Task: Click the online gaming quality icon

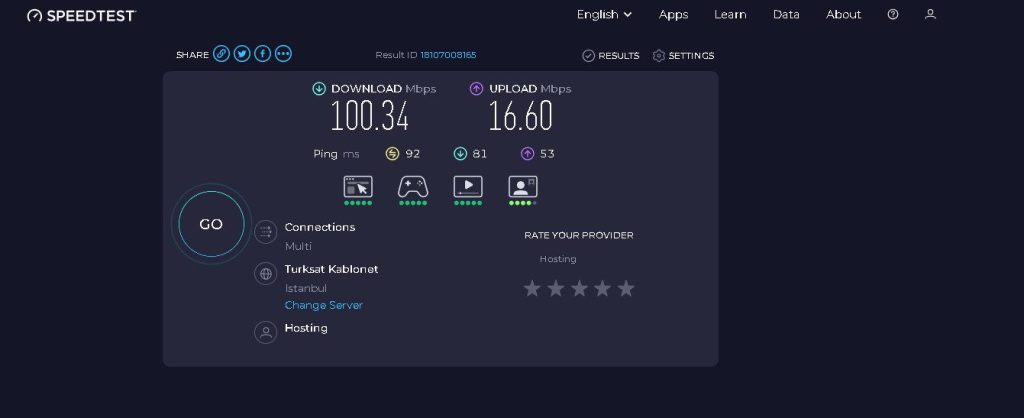Action: (413, 187)
